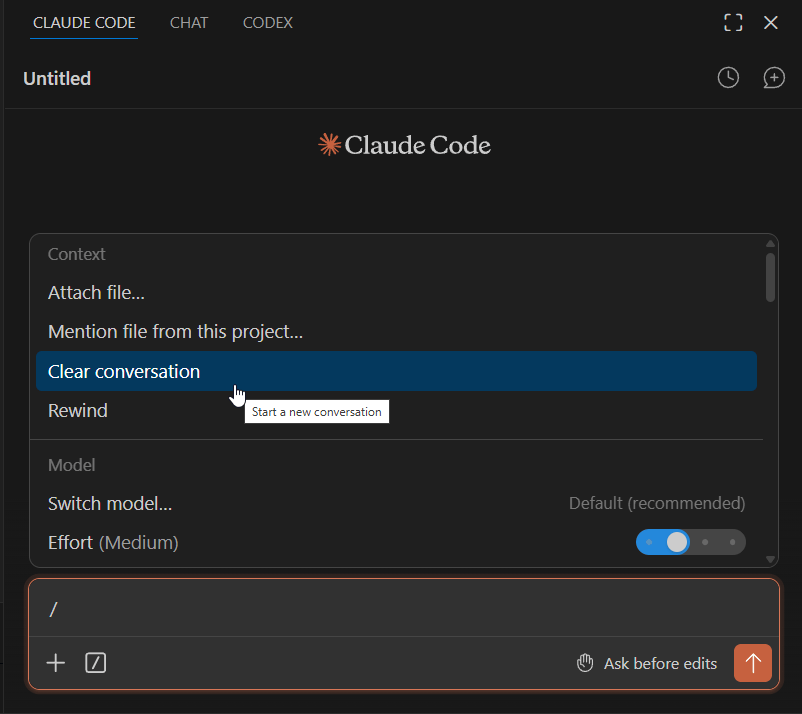Open the CODEX tab
The height and width of the screenshot is (714, 802).
267,23
